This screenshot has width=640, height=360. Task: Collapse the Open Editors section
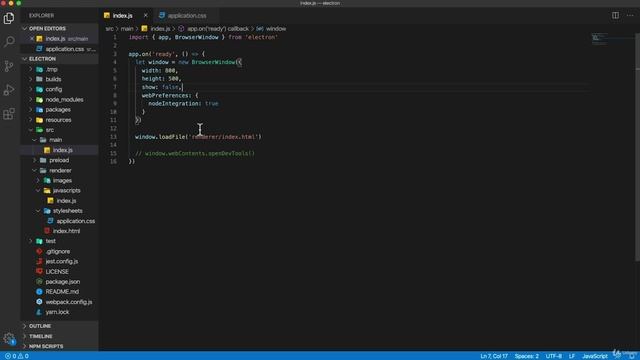60,29
